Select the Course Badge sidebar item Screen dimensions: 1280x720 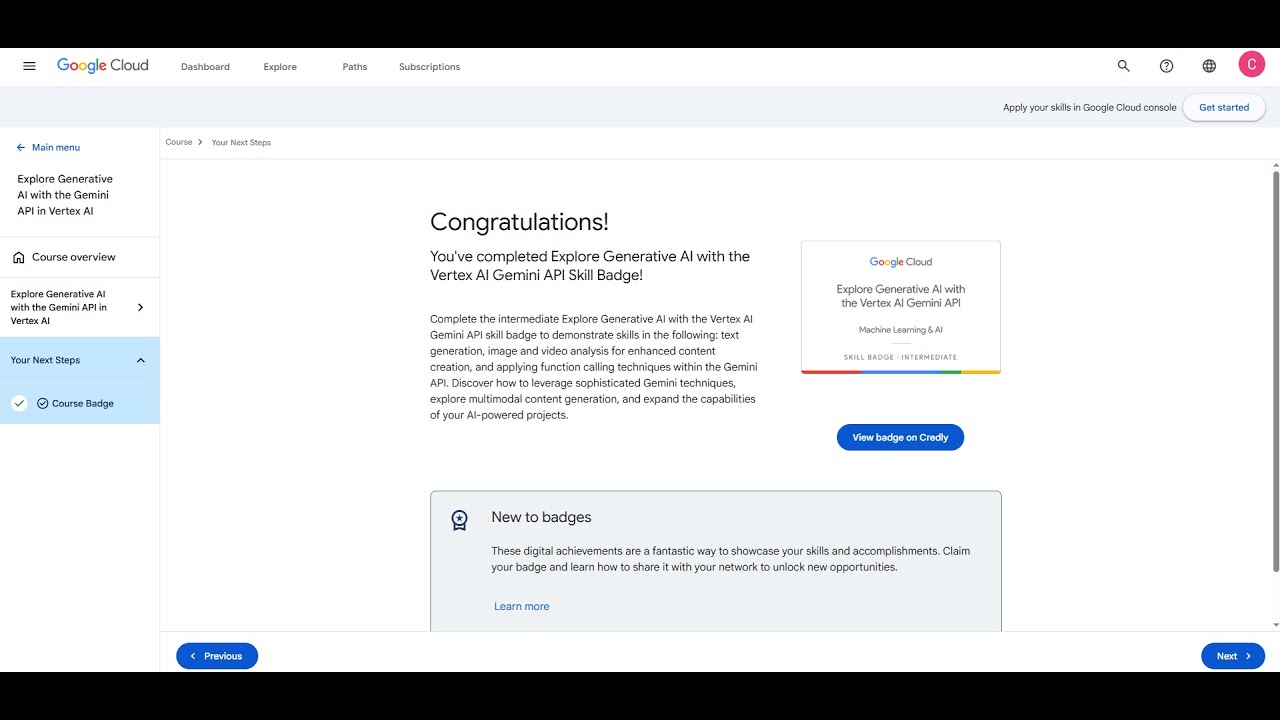pos(80,403)
